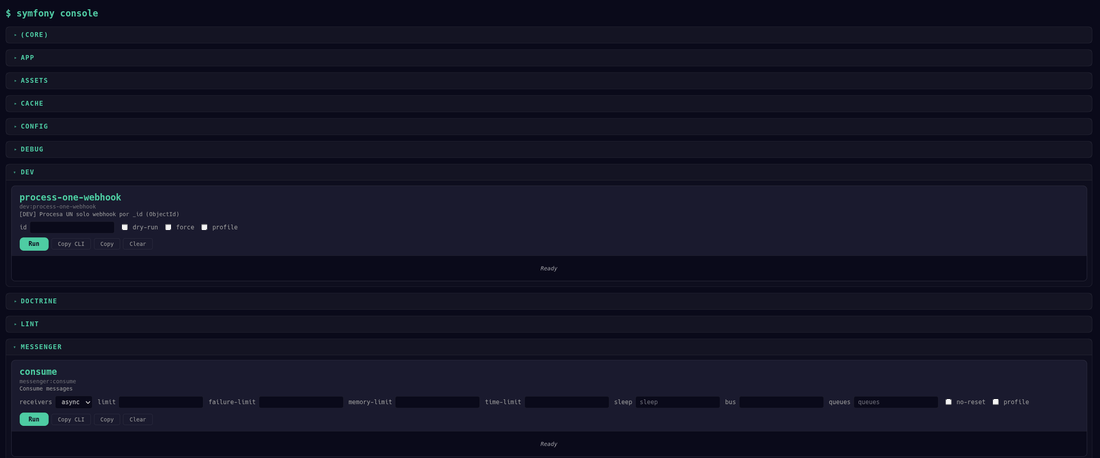Click the 'Consume messages' description
The height and width of the screenshot is (458, 1100).
coord(46,388)
